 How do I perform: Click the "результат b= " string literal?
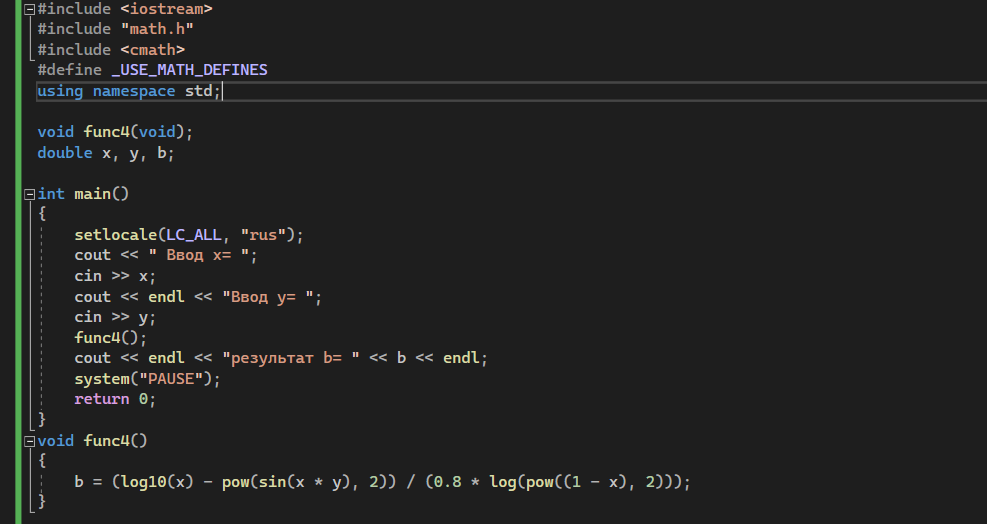point(291,358)
